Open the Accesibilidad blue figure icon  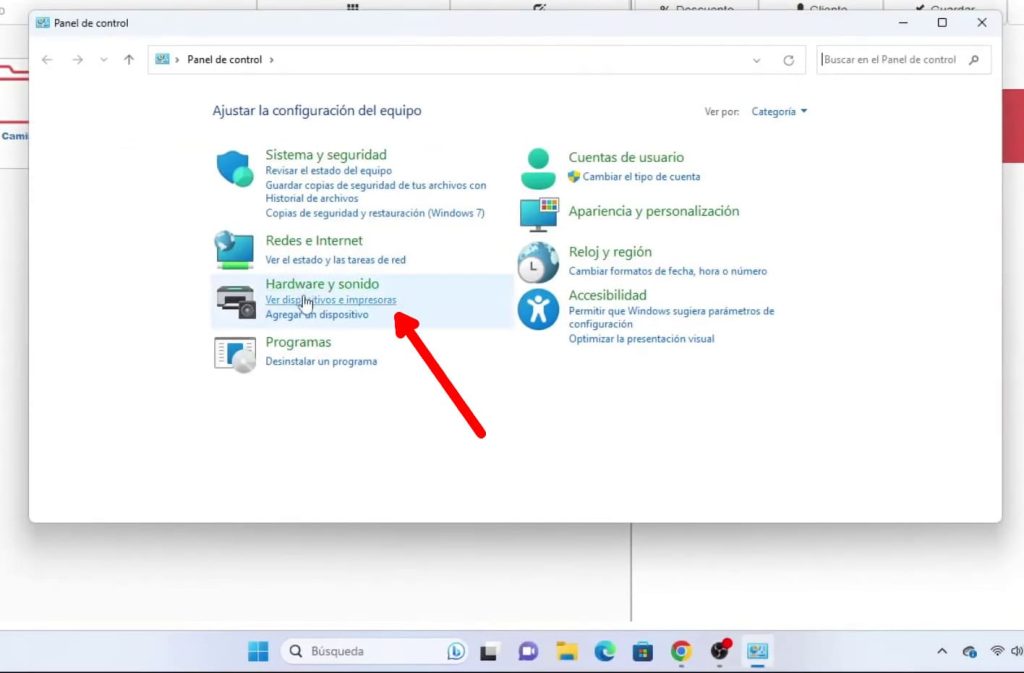pos(538,309)
